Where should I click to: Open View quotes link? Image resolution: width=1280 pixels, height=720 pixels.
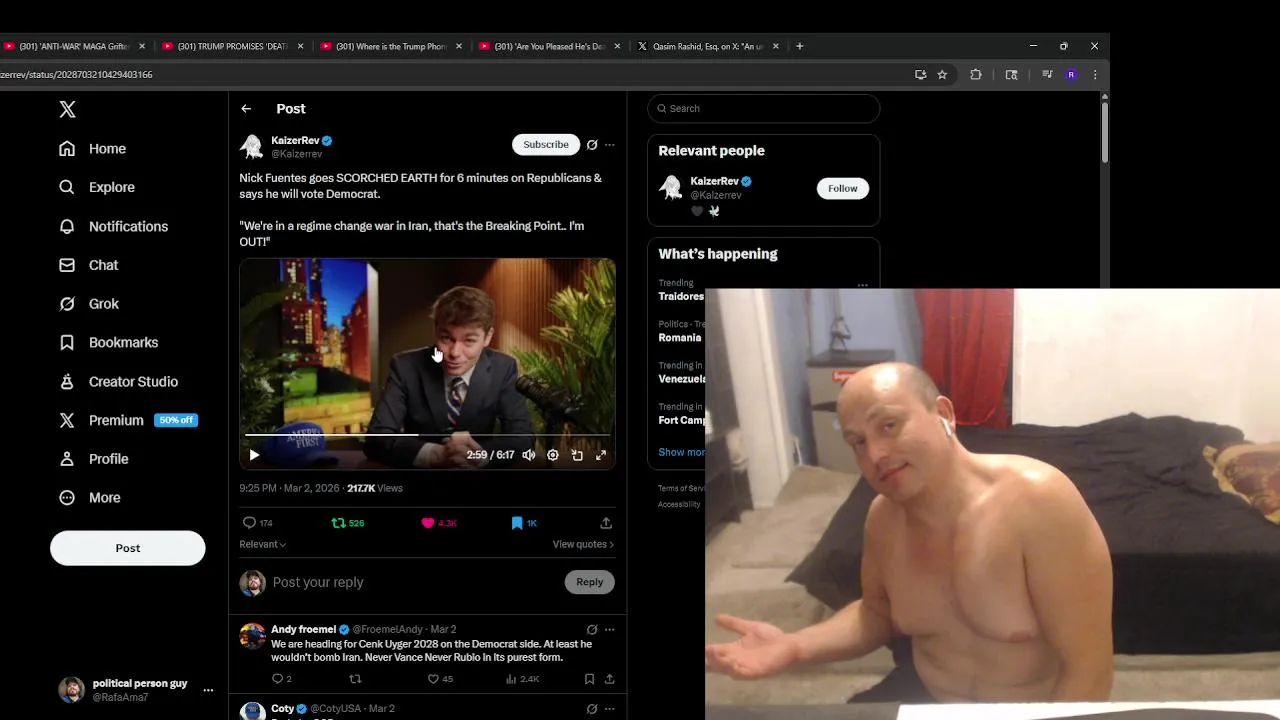[x=583, y=544]
